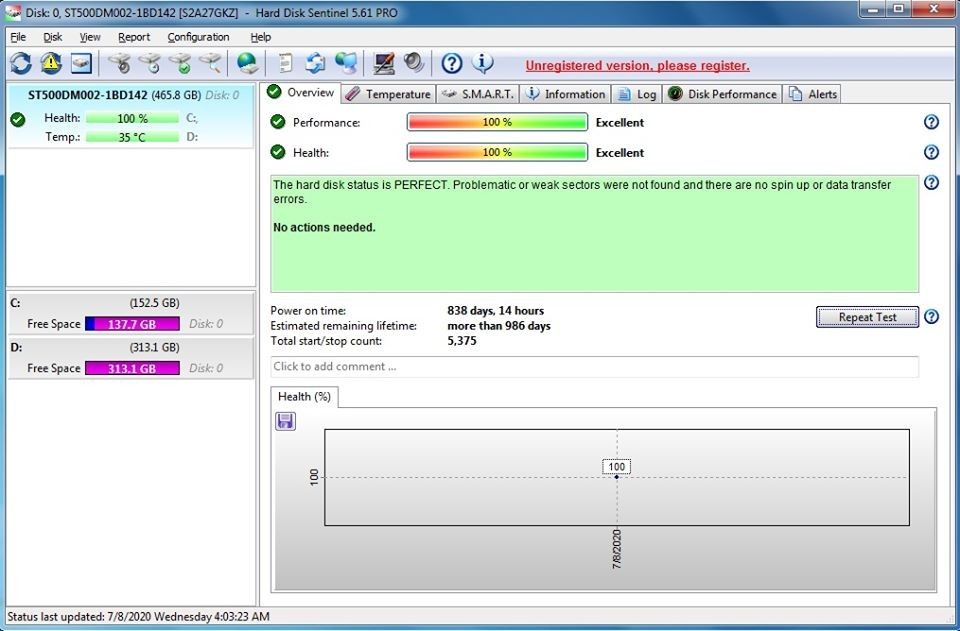
Task: Click the document report toolbar icon
Action: click(286, 63)
